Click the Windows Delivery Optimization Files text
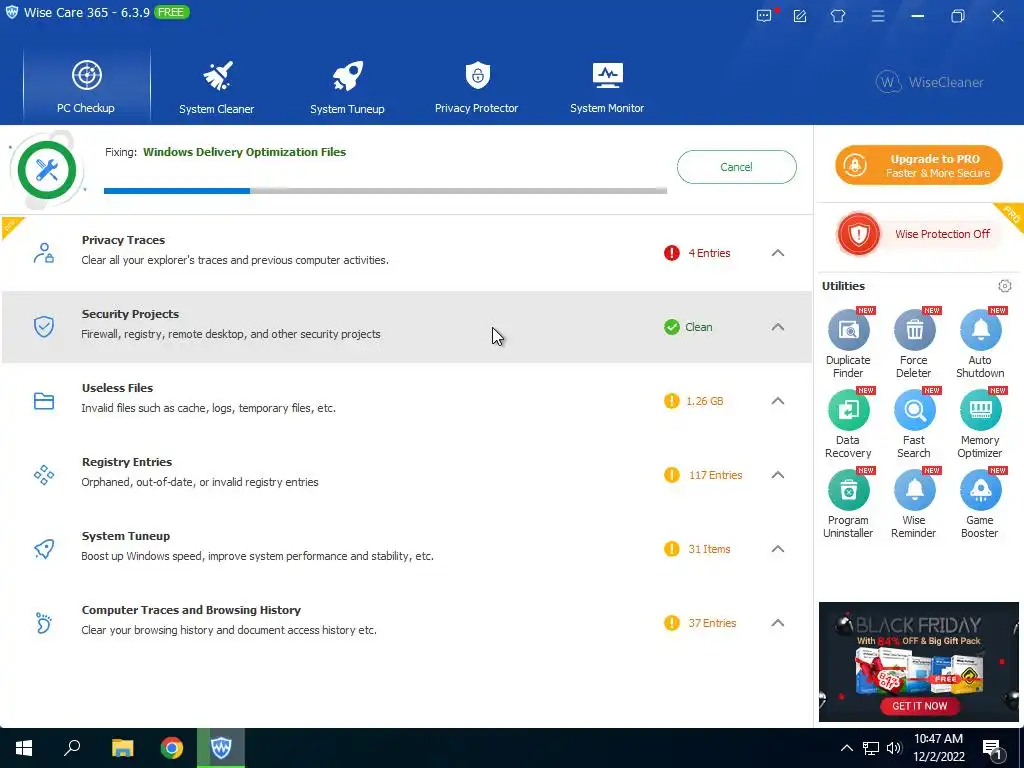 coord(244,152)
